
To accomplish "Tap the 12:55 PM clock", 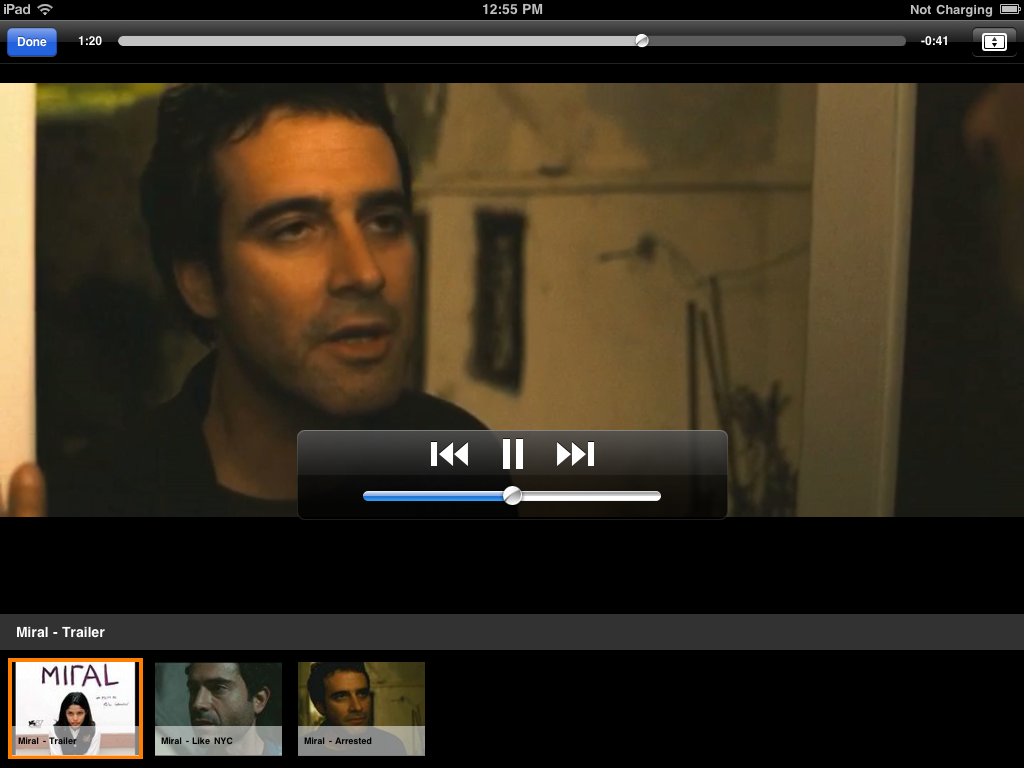I will tap(512, 9).
